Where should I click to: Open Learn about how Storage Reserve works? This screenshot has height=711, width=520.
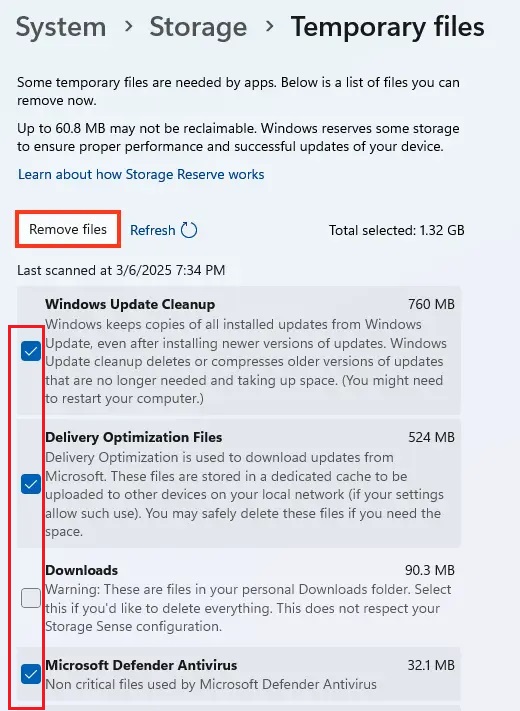click(x=141, y=175)
